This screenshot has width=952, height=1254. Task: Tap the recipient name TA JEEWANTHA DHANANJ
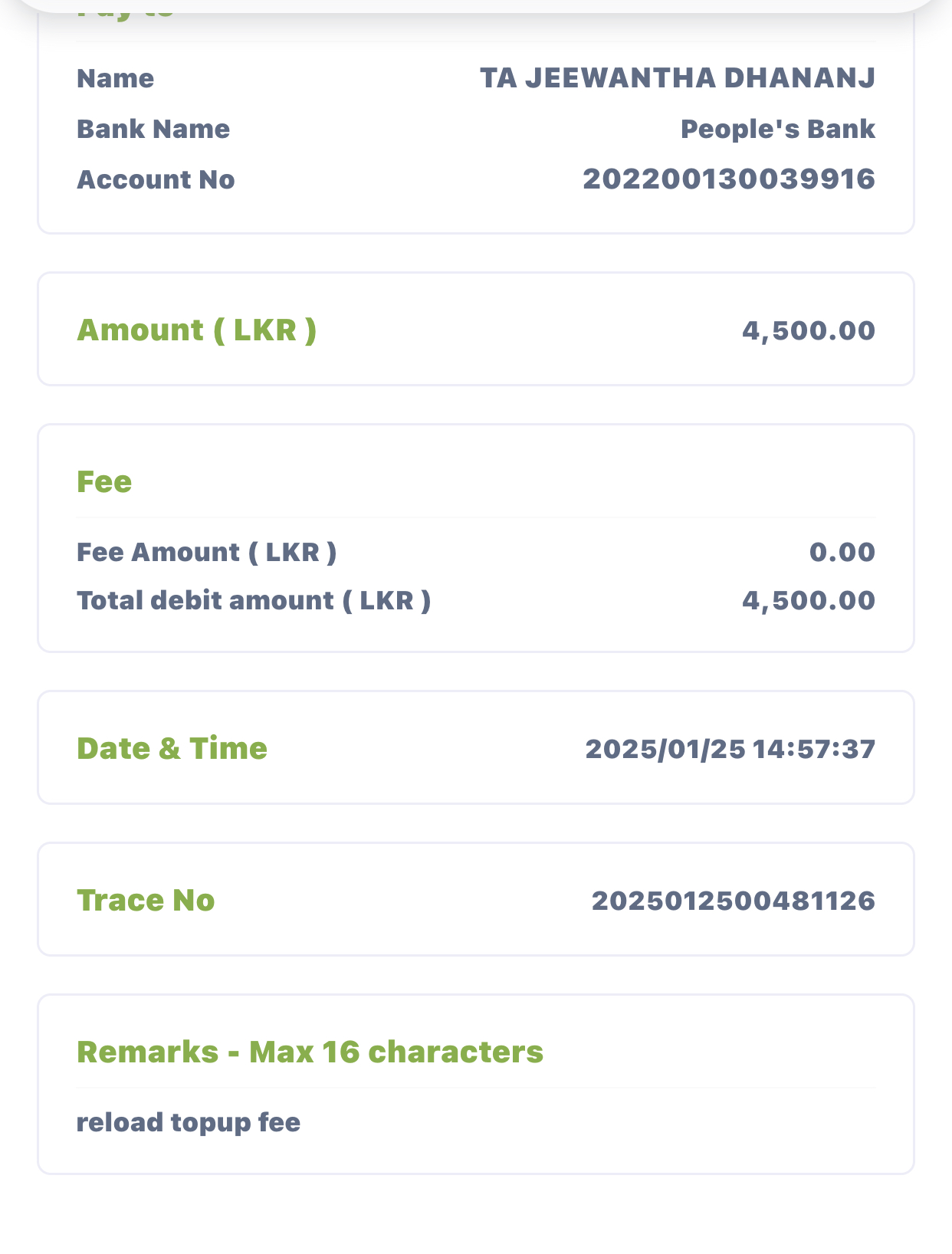coord(677,78)
